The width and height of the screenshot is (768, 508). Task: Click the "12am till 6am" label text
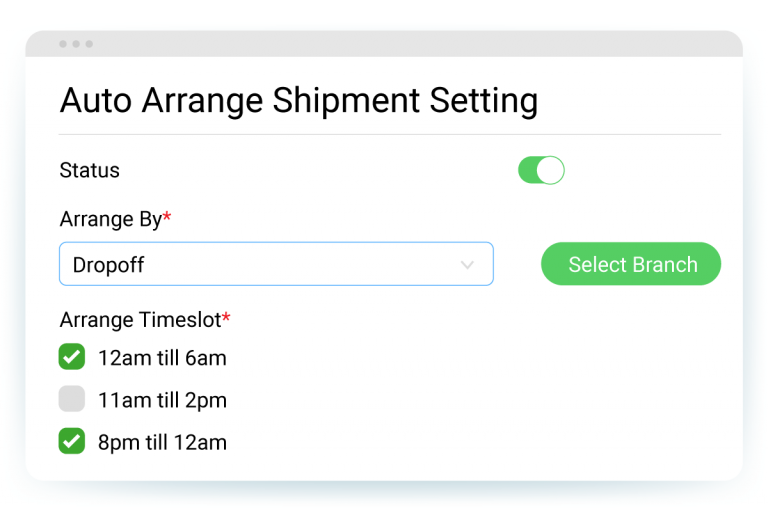click(x=162, y=357)
